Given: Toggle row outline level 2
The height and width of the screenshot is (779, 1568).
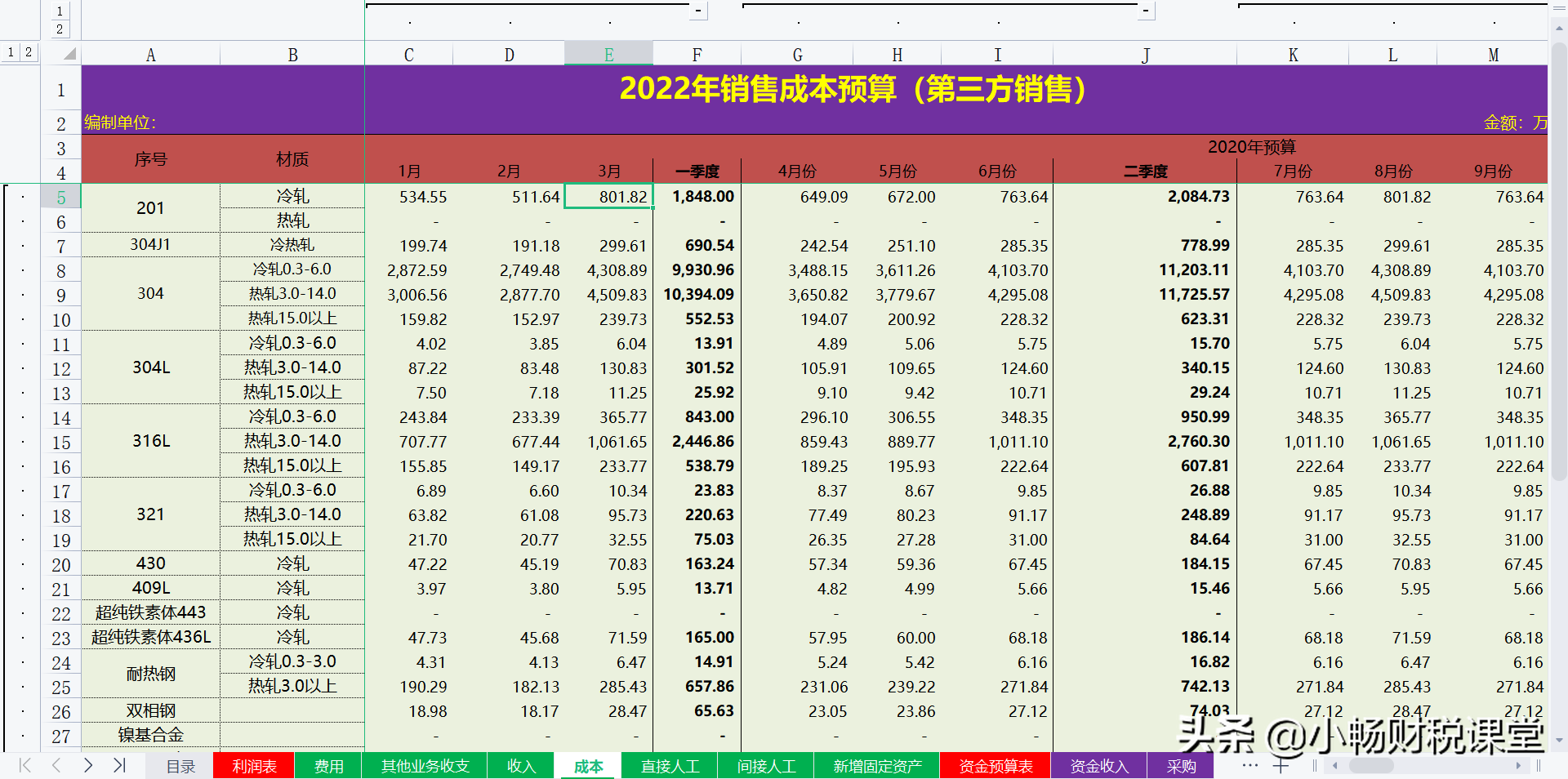Looking at the screenshot, I should [x=28, y=51].
